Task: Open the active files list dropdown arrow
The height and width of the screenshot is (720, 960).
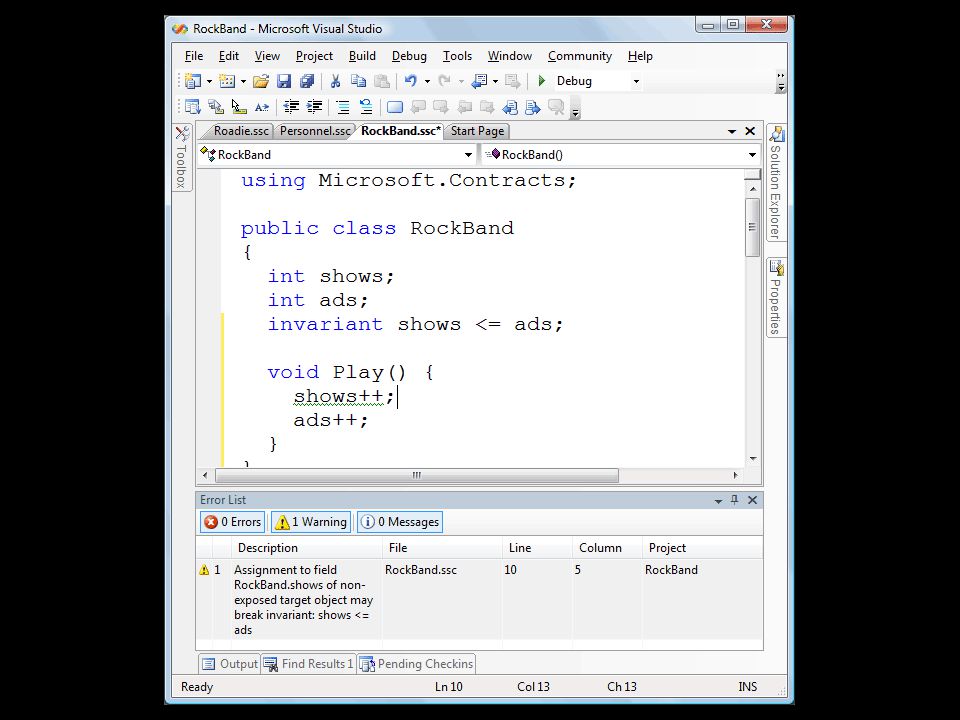Action: pyautogui.click(x=732, y=132)
